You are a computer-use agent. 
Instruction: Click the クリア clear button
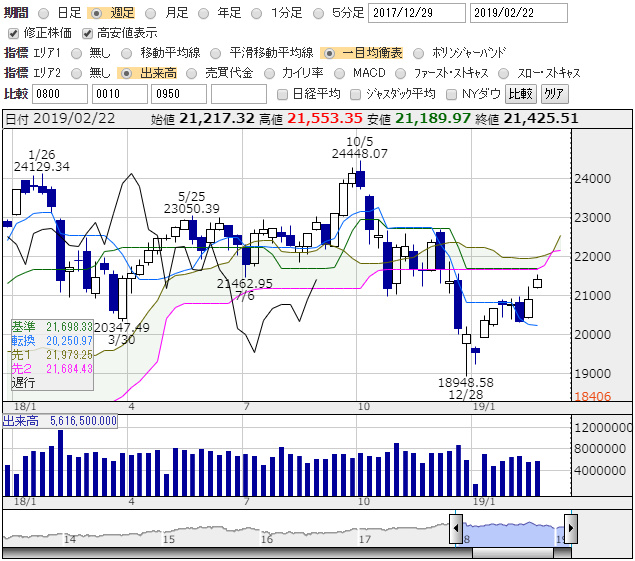(554, 94)
